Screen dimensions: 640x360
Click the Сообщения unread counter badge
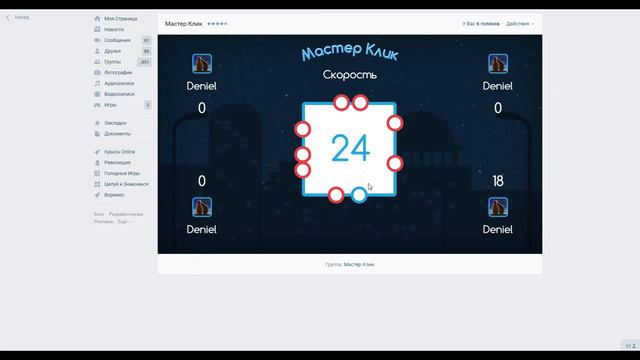(147, 40)
